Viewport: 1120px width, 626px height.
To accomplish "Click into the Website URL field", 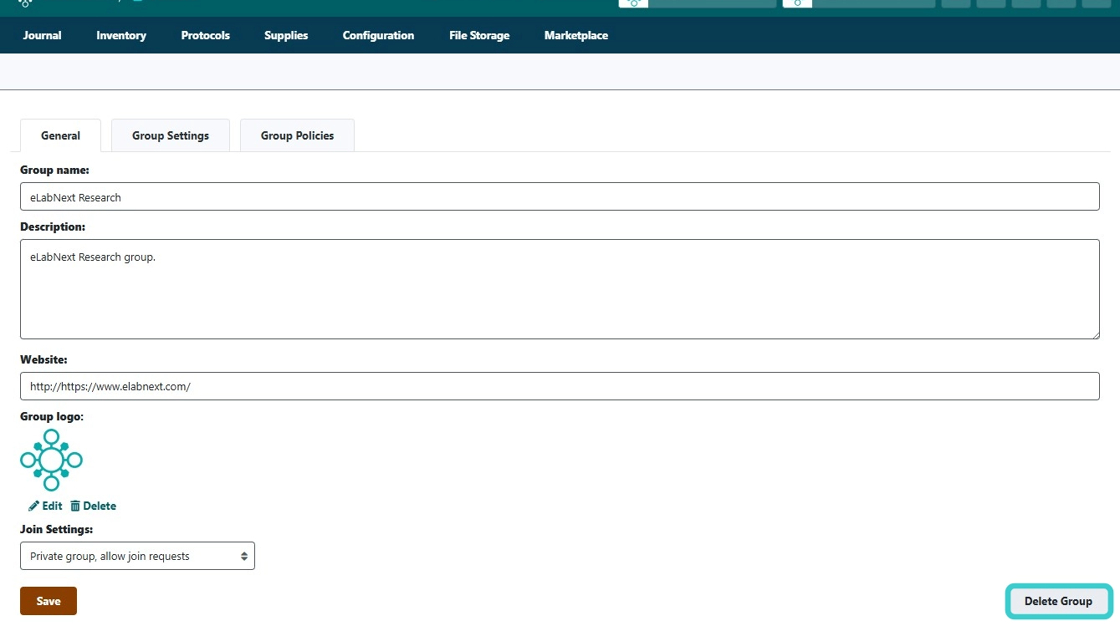I will [x=559, y=386].
